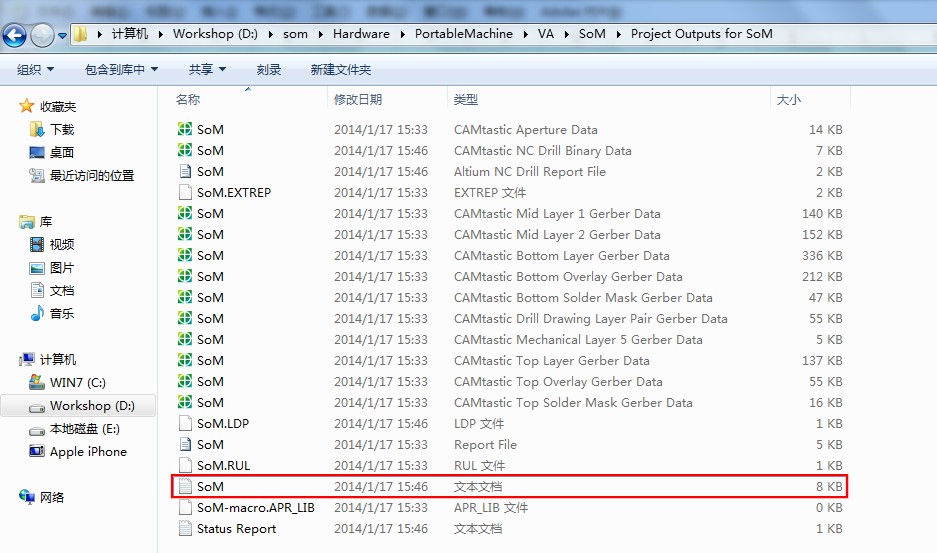This screenshot has width=937, height=553.
Task: Expand the 包含到库中 dropdown
Action: (x=122, y=69)
